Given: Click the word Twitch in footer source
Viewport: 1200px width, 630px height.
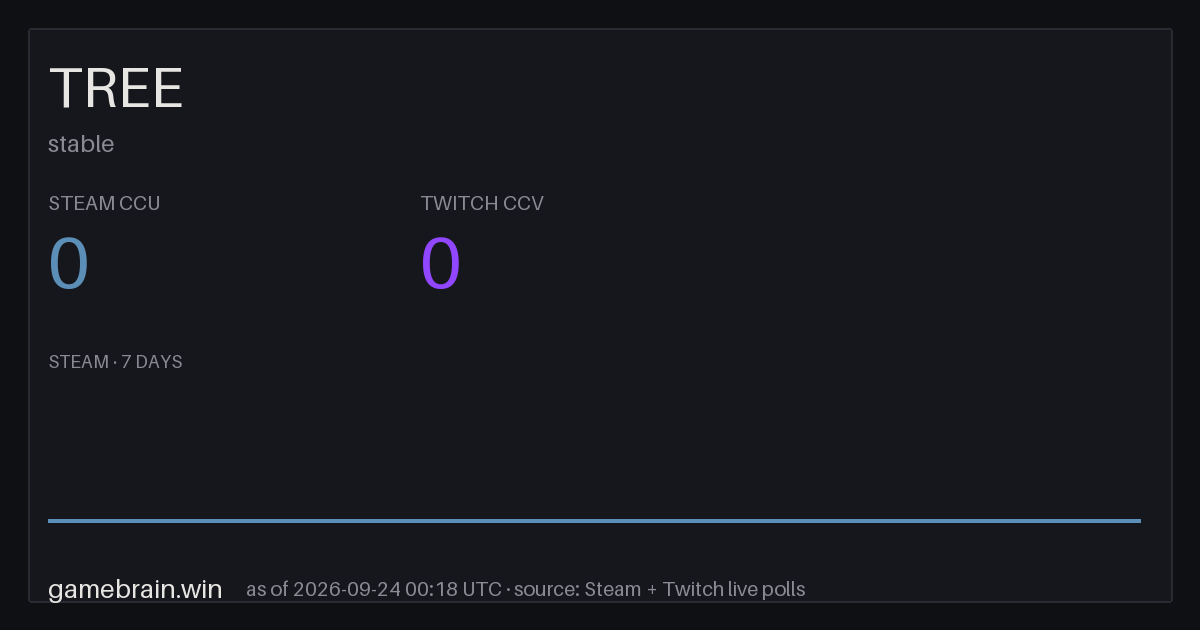Looking at the screenshot, I should pos(692,589).
